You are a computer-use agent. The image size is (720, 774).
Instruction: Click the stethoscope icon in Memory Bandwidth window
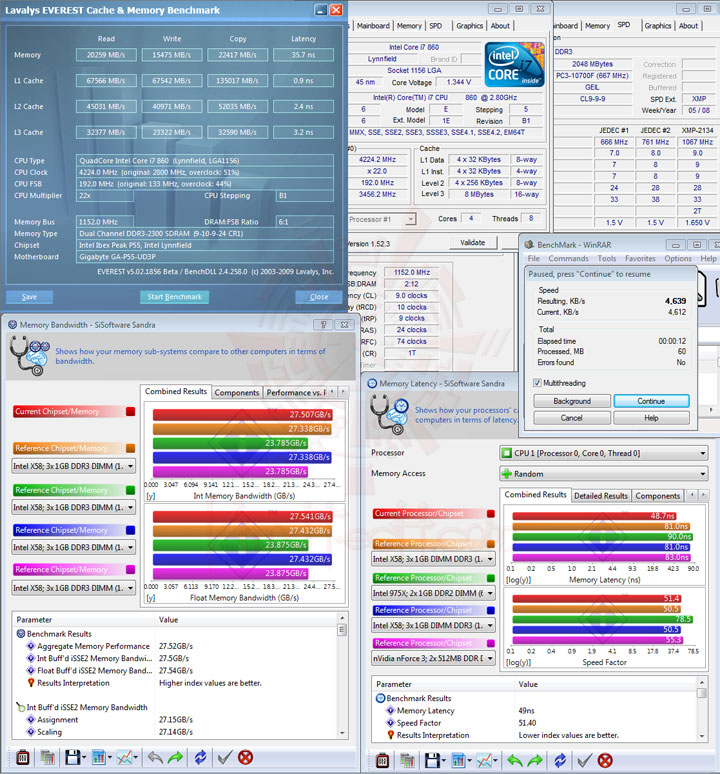point(29,355)
